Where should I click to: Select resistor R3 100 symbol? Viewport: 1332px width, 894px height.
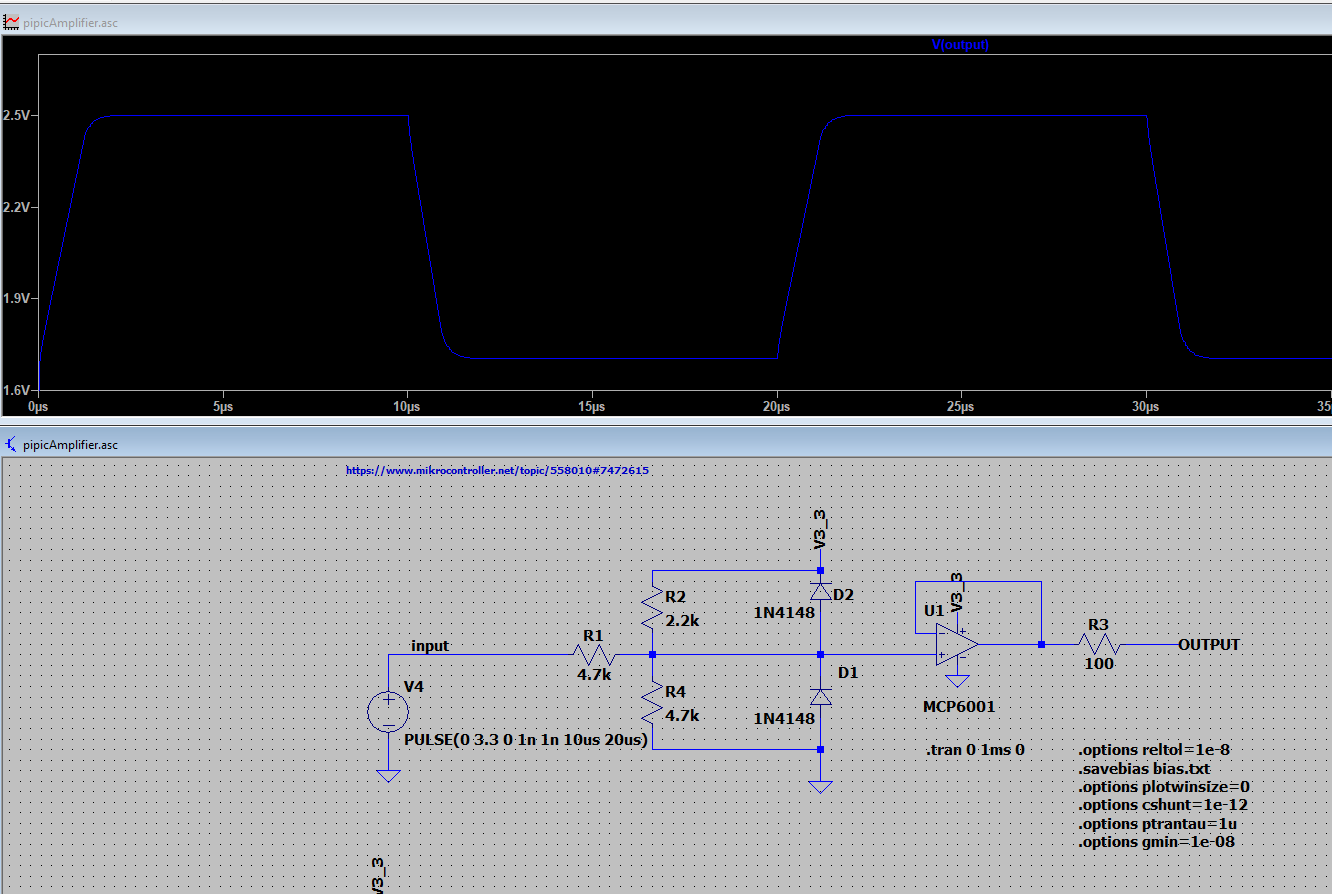1097,645
